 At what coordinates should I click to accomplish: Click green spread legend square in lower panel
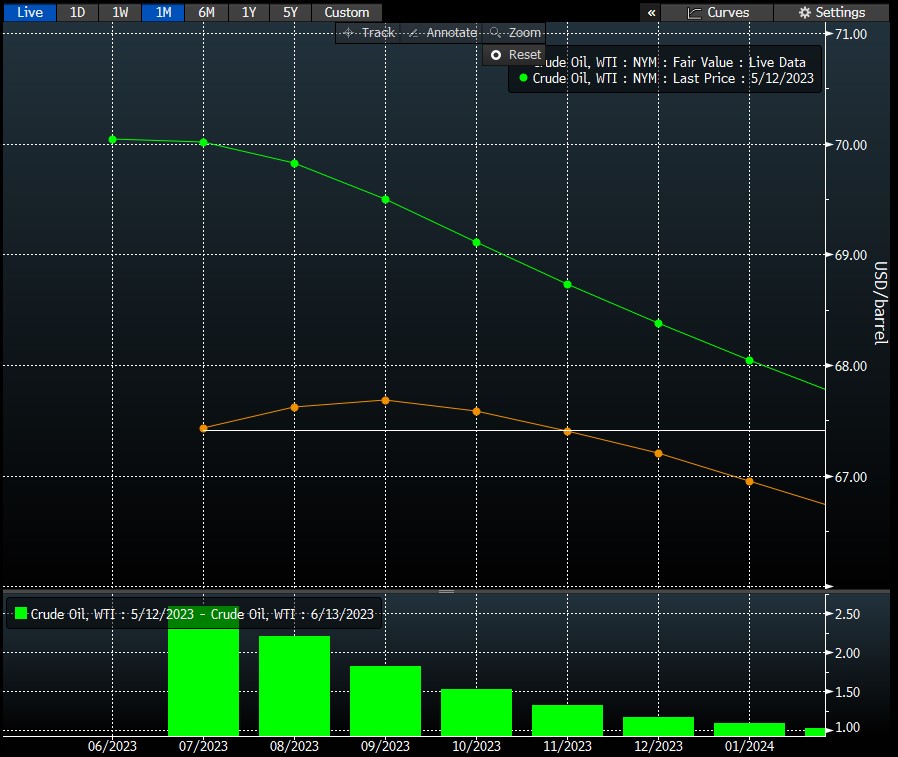20,614
